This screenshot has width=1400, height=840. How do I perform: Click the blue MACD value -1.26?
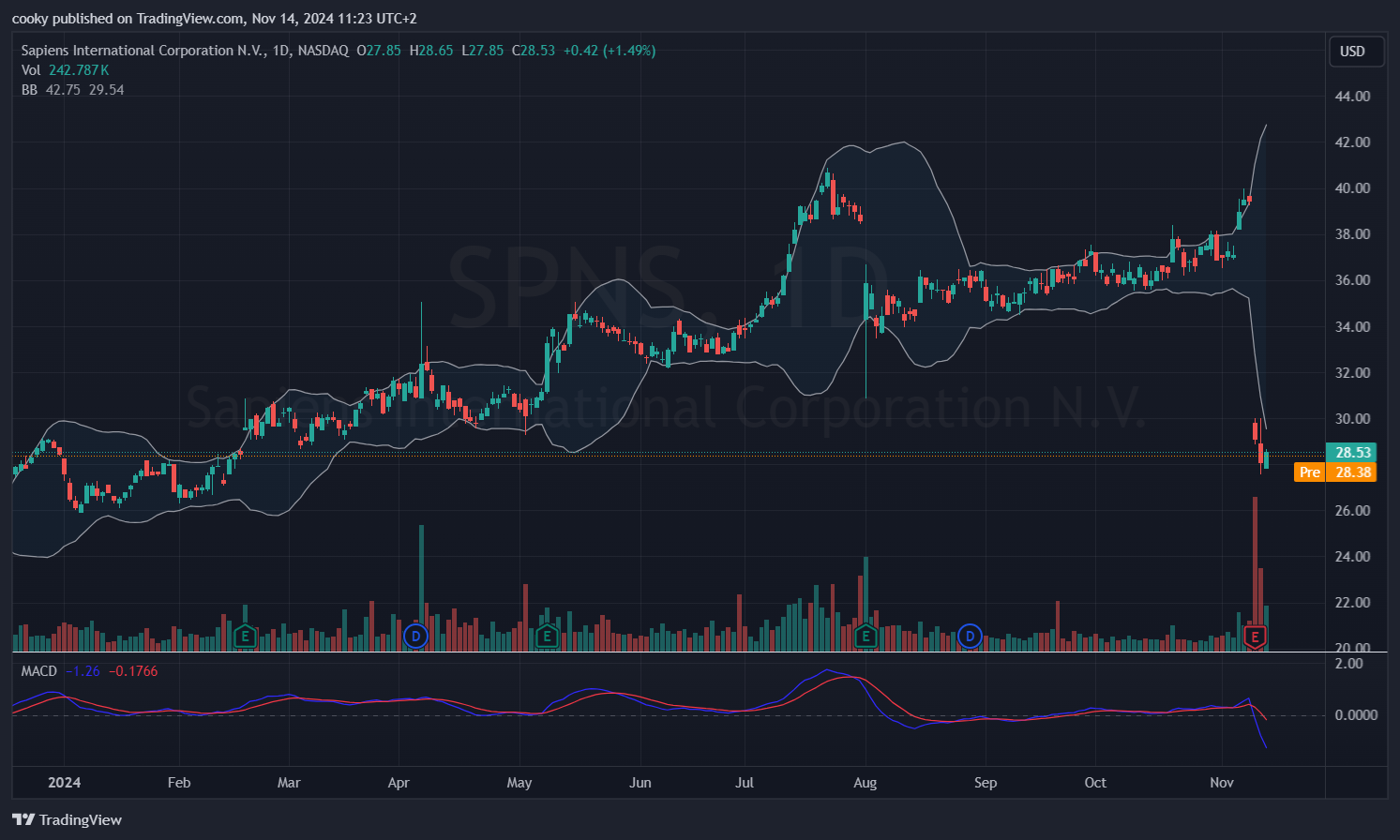pyautogui.click(x=83, y=671)
